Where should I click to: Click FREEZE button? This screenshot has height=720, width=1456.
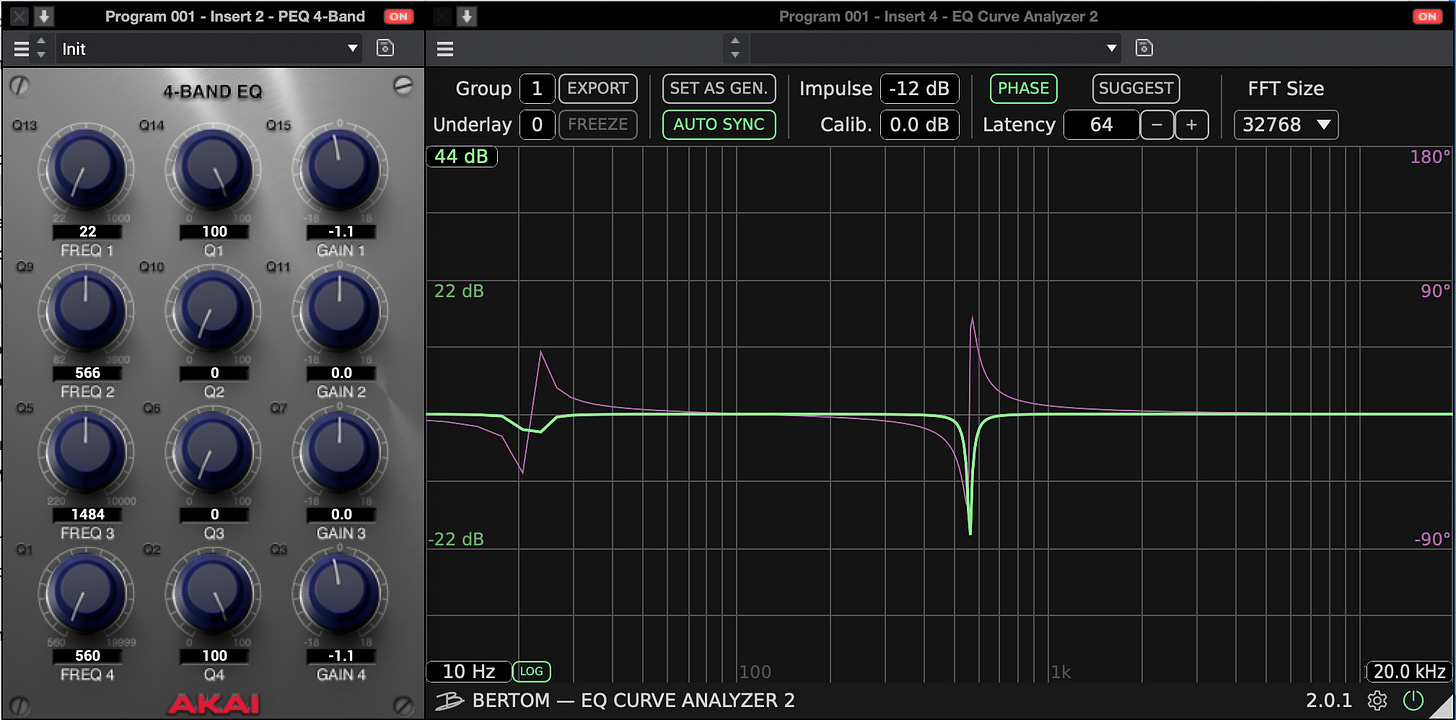tap(598, 124)
